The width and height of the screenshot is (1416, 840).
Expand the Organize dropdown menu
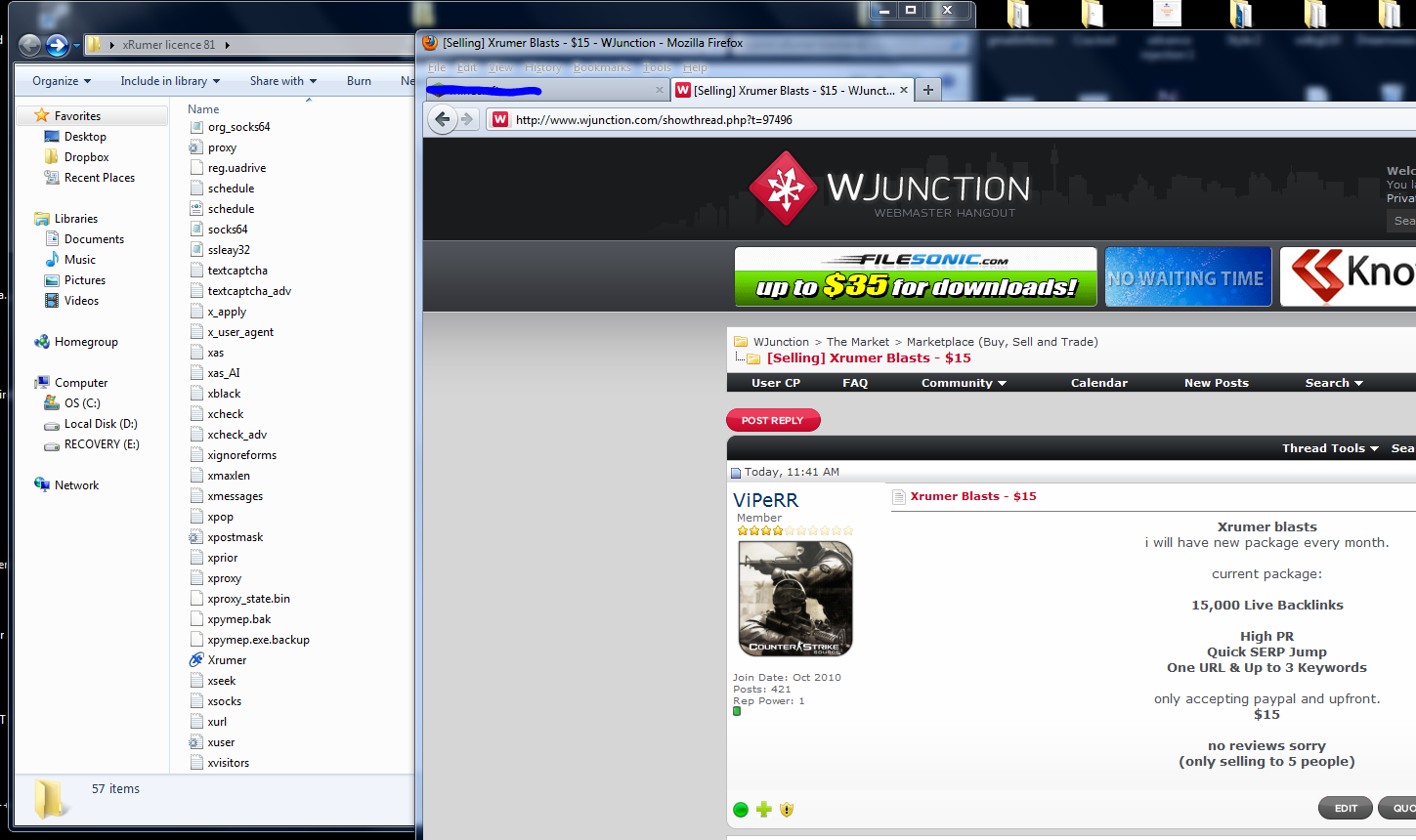[x=62, y=81]
